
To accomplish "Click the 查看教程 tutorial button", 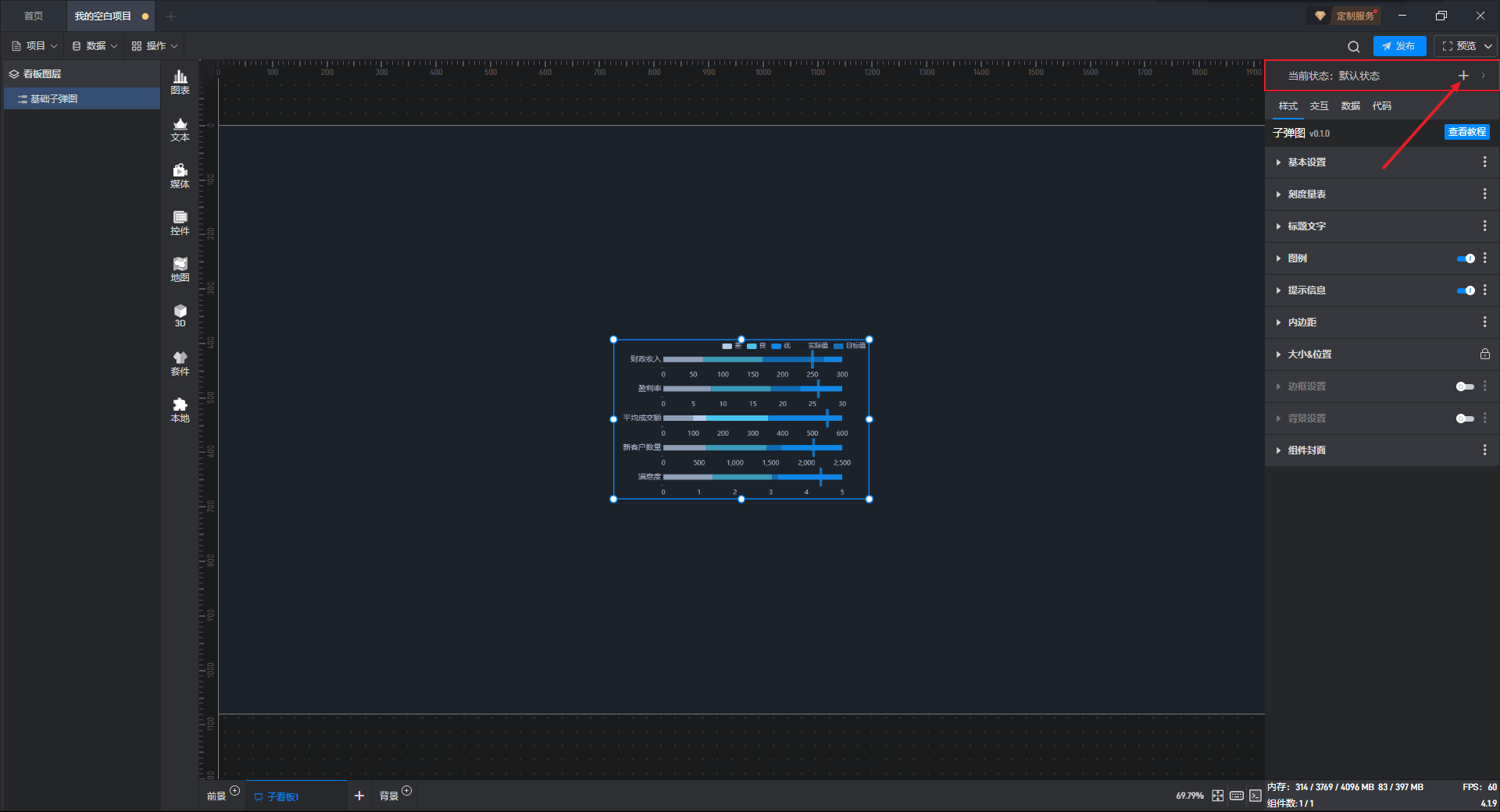I will 1466,133.
